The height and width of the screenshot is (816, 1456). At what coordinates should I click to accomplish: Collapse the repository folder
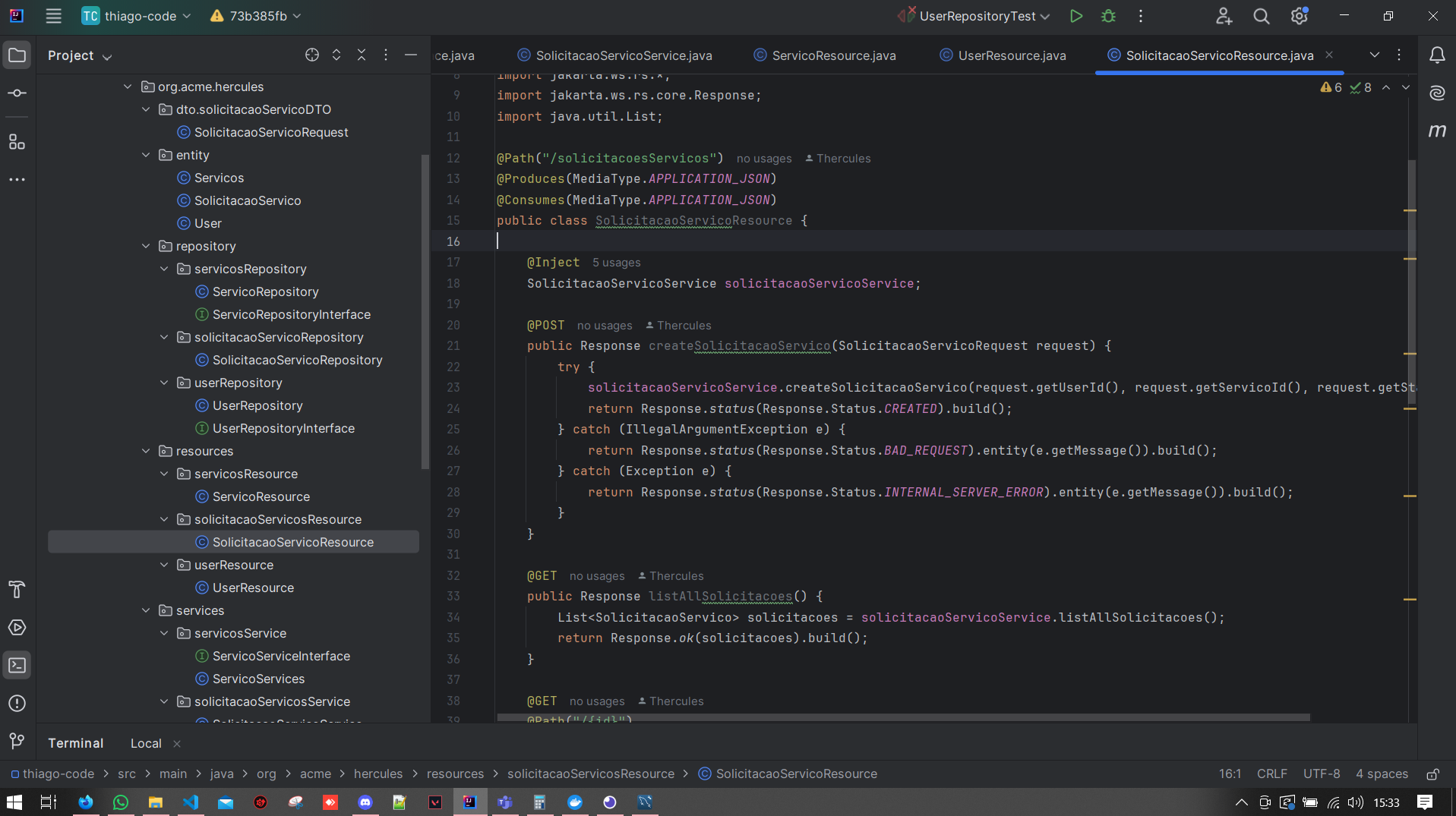(x=146, y=246)
